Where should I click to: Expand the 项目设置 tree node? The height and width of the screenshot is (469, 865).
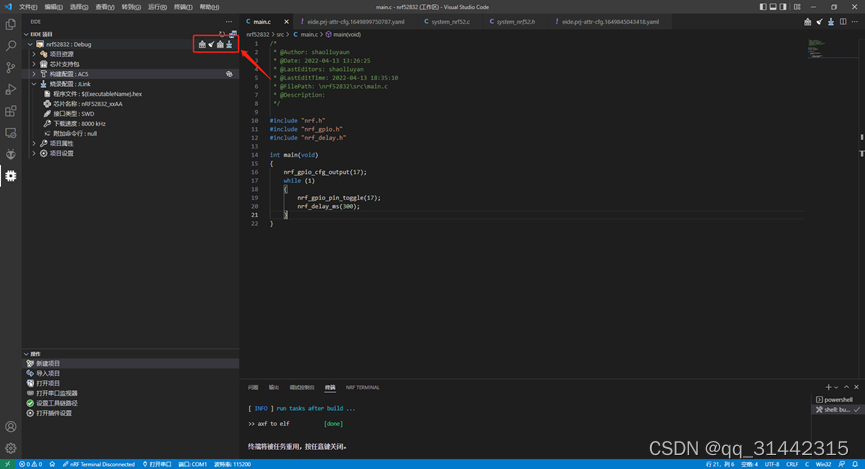[x=35, y=153]
